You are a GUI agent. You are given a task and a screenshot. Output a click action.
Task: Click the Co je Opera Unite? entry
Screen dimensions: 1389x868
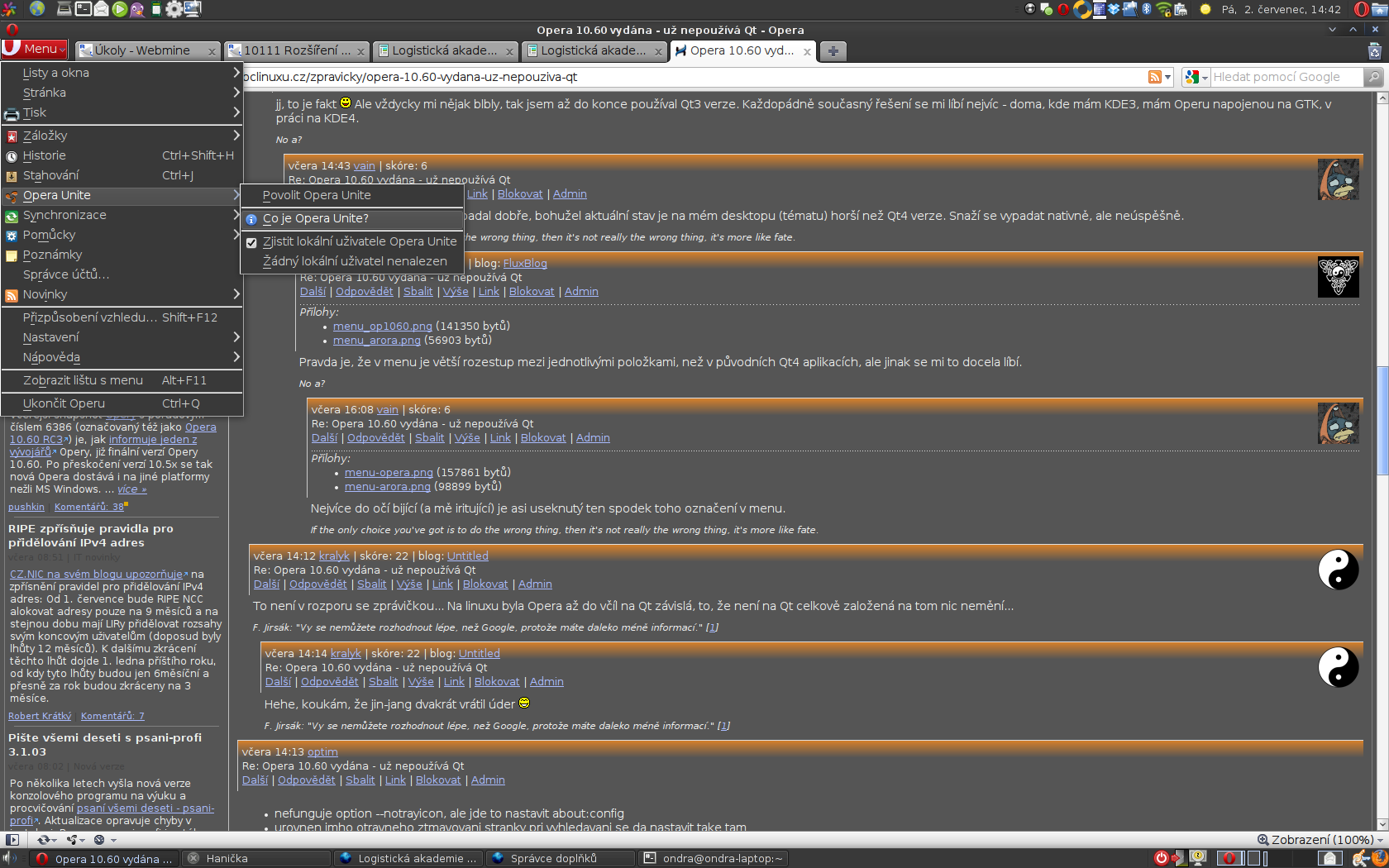pos(351,218)
